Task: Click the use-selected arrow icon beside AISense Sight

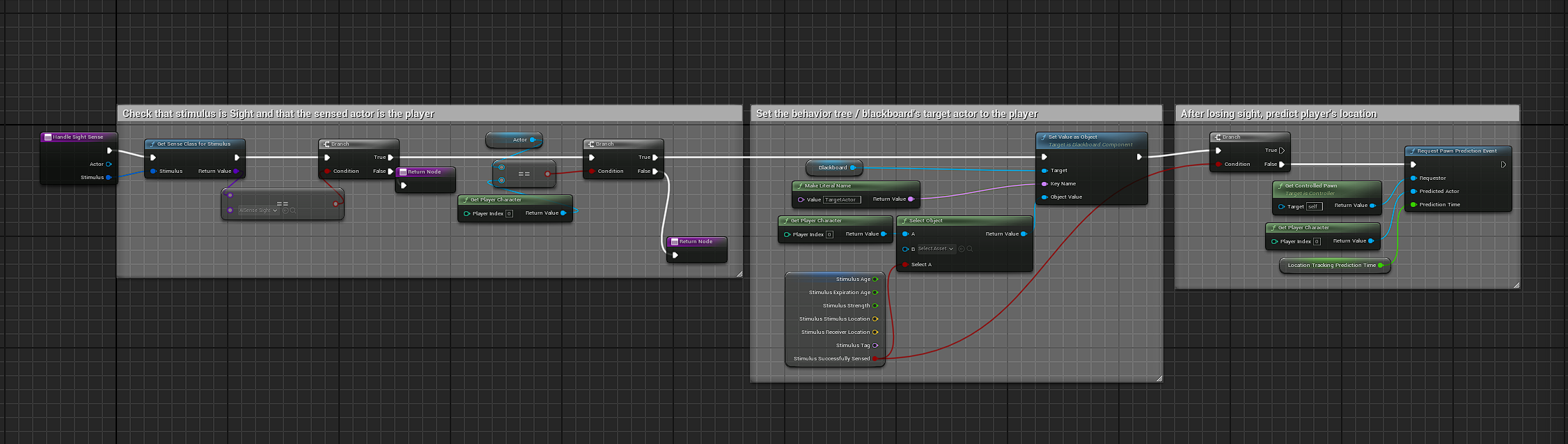Action: point(285,210)
